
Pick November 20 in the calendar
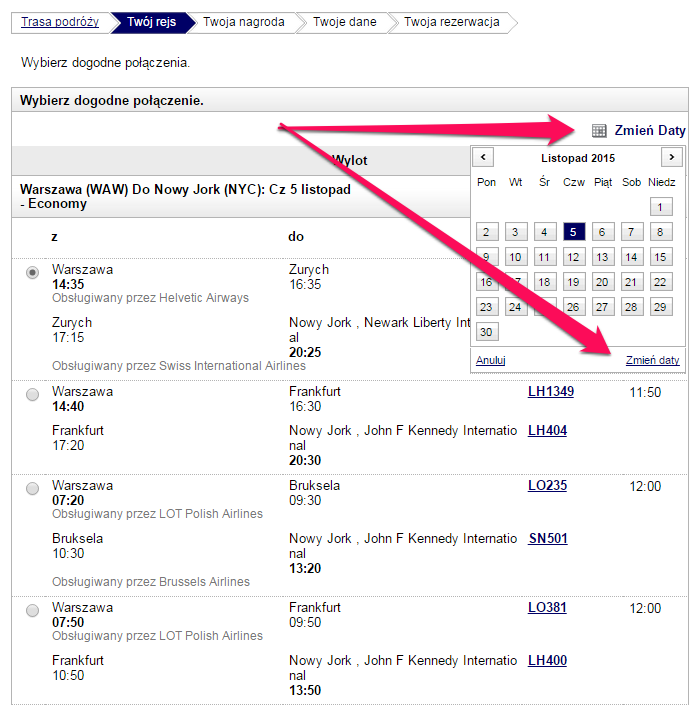click(x=602, y=282)
